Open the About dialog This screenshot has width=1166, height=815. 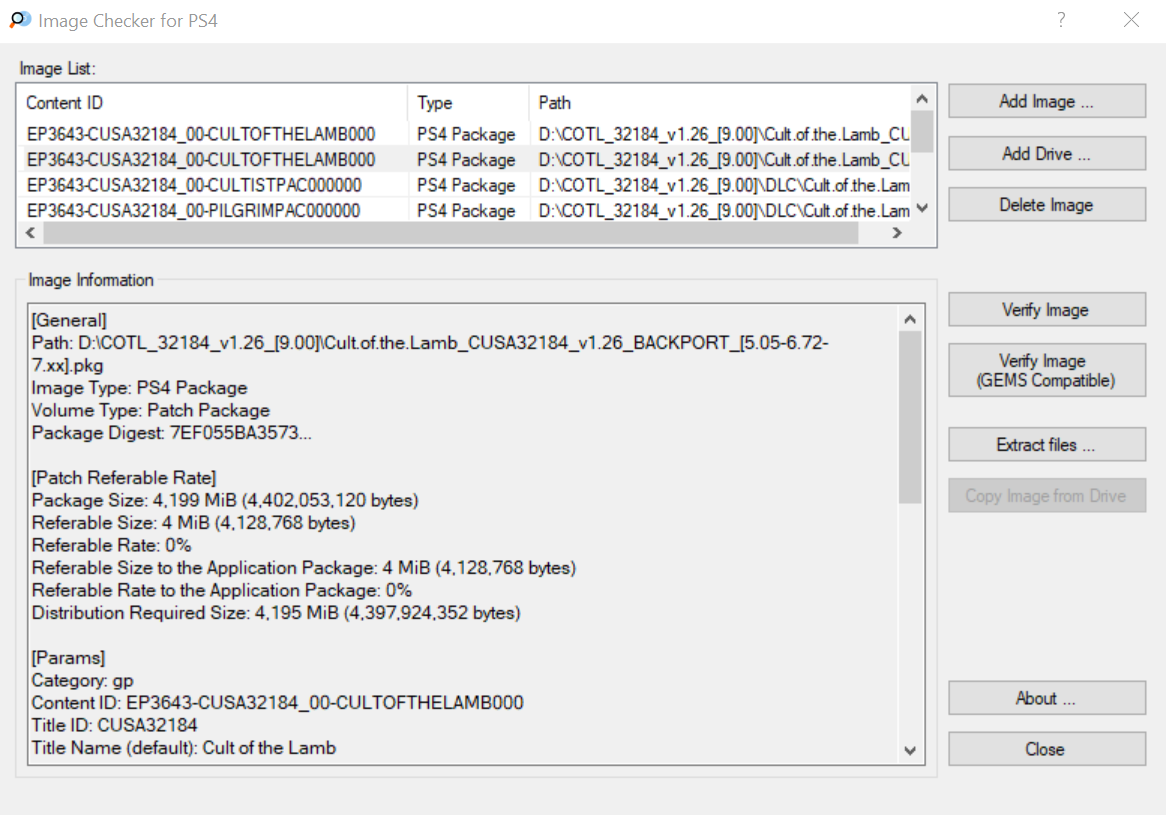click(1046, 699)
